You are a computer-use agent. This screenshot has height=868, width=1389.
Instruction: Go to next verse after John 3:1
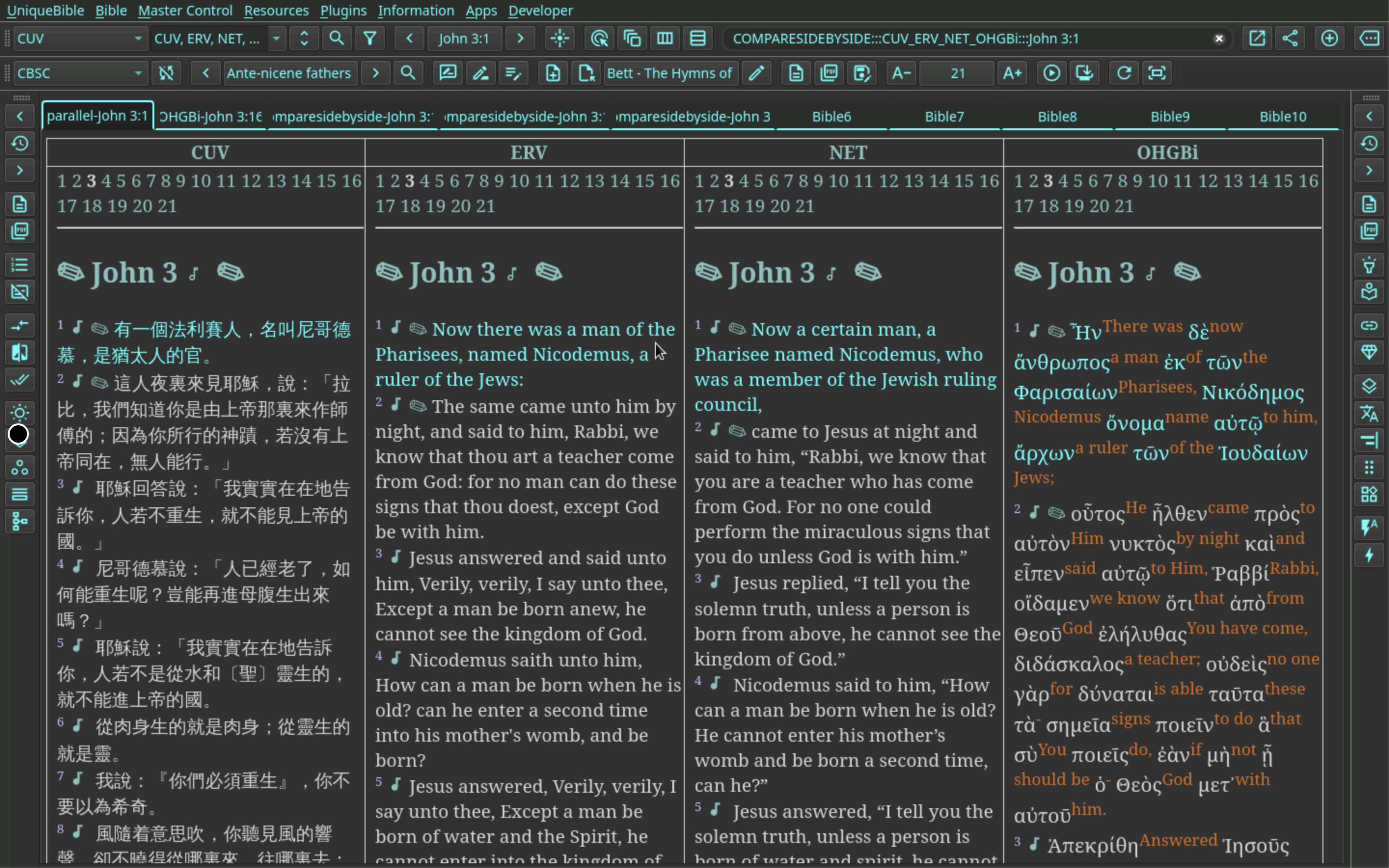[x=520, y=39]
